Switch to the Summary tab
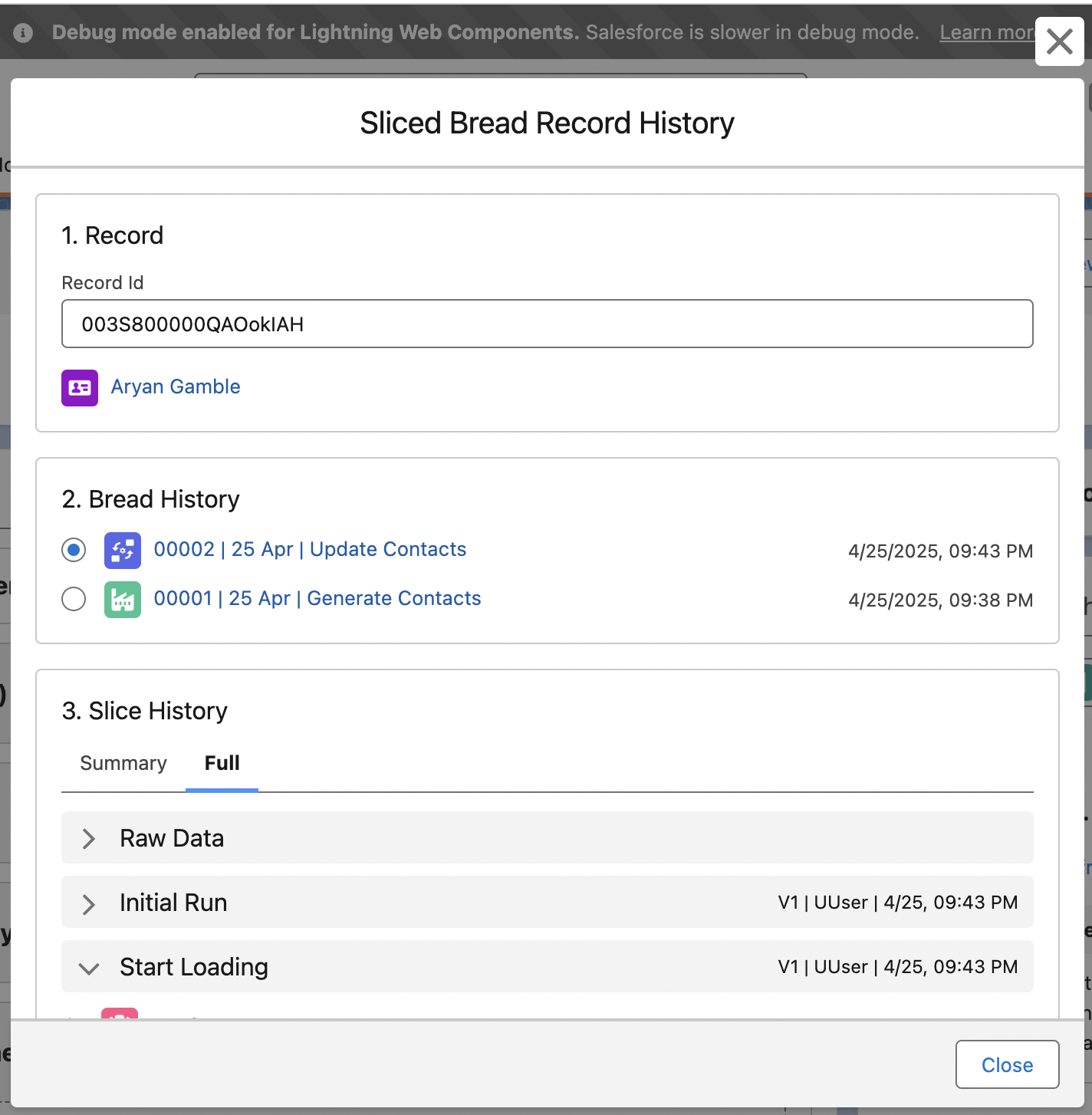Screen dimensions: 1092x1115 pyautogui.click(x=123, y=763)
